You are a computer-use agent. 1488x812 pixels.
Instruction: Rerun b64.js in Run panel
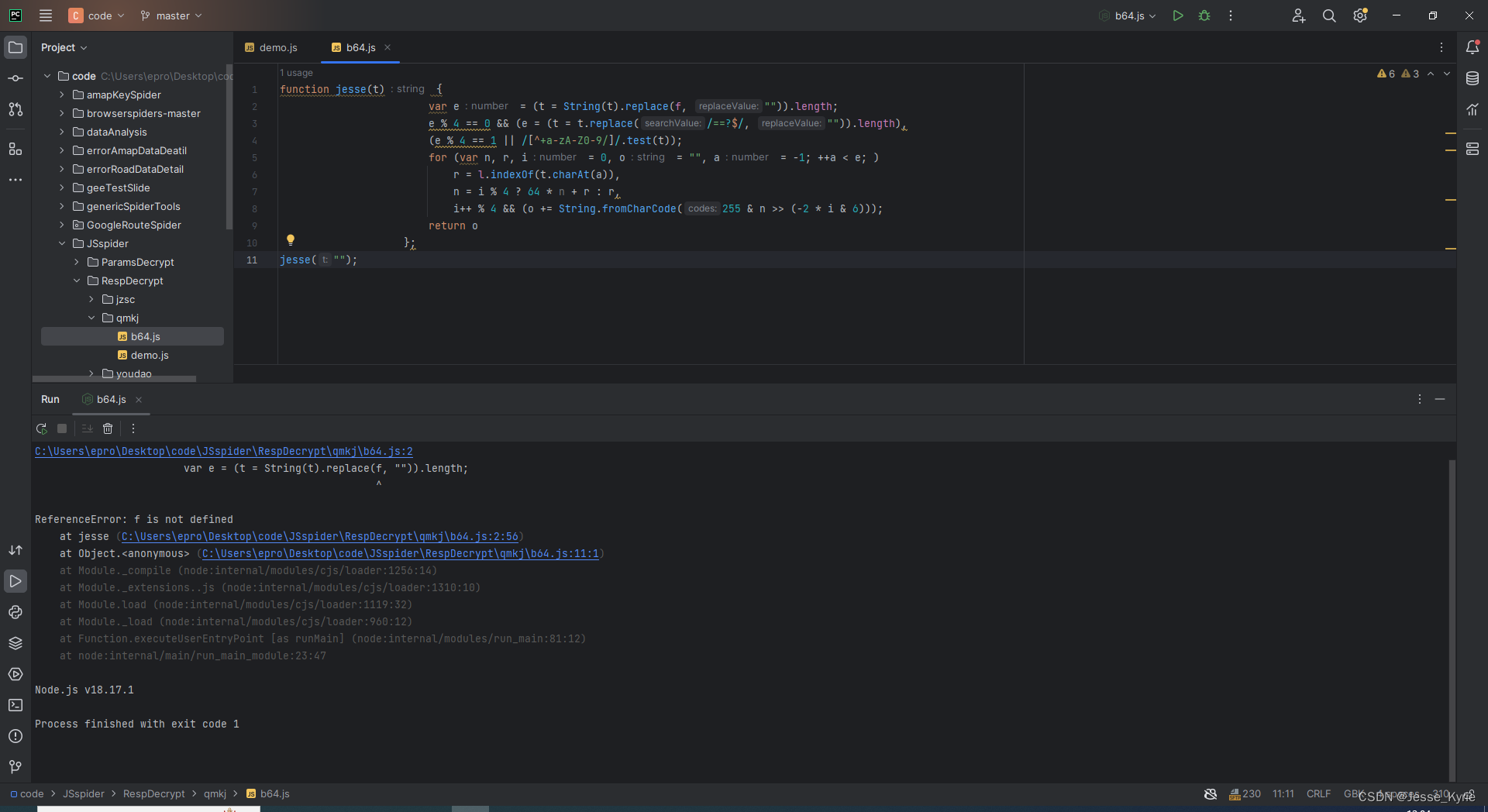(x=41, y=428)
